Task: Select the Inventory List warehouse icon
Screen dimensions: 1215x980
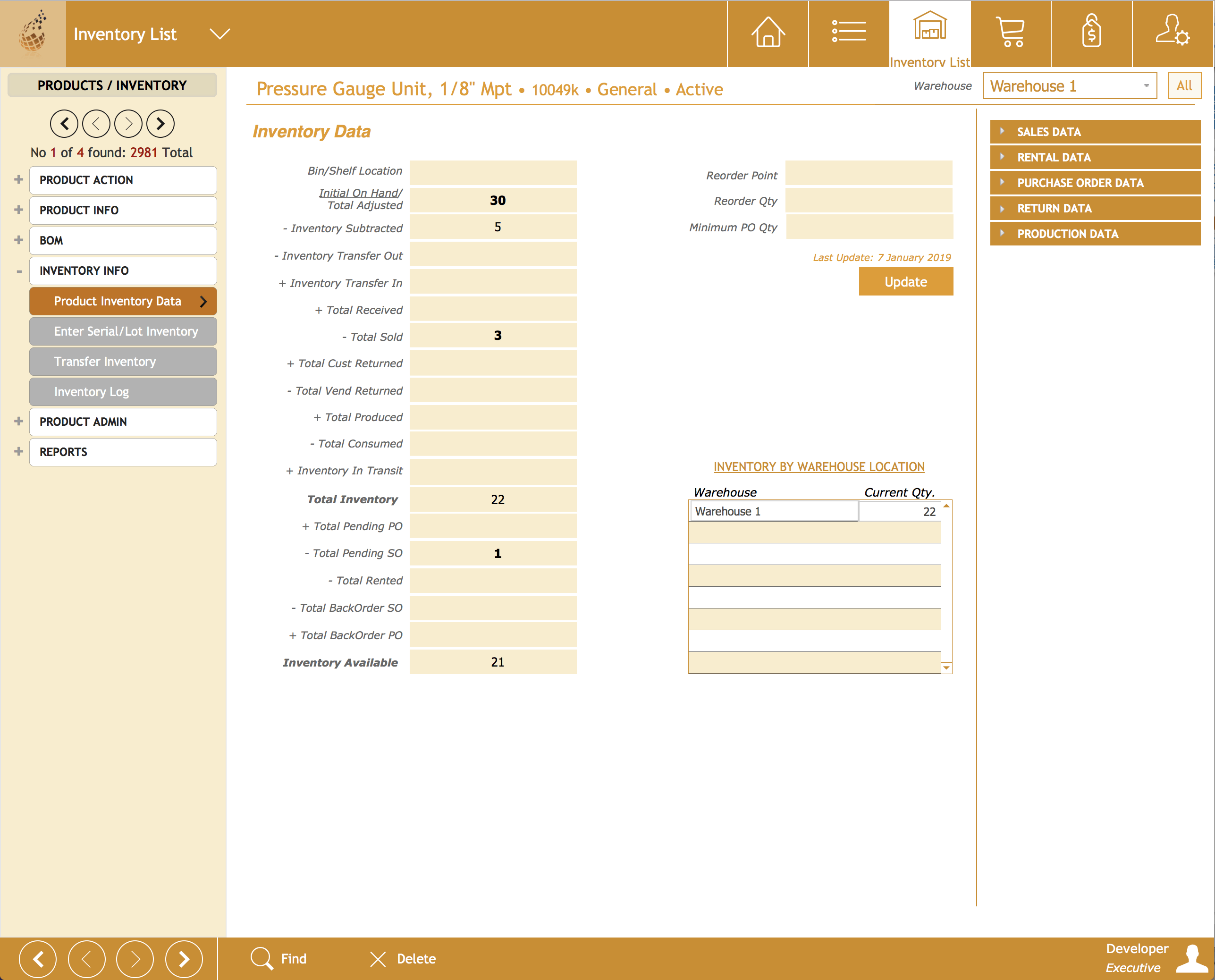Action: pyautogui.click(x=929, y=26)
